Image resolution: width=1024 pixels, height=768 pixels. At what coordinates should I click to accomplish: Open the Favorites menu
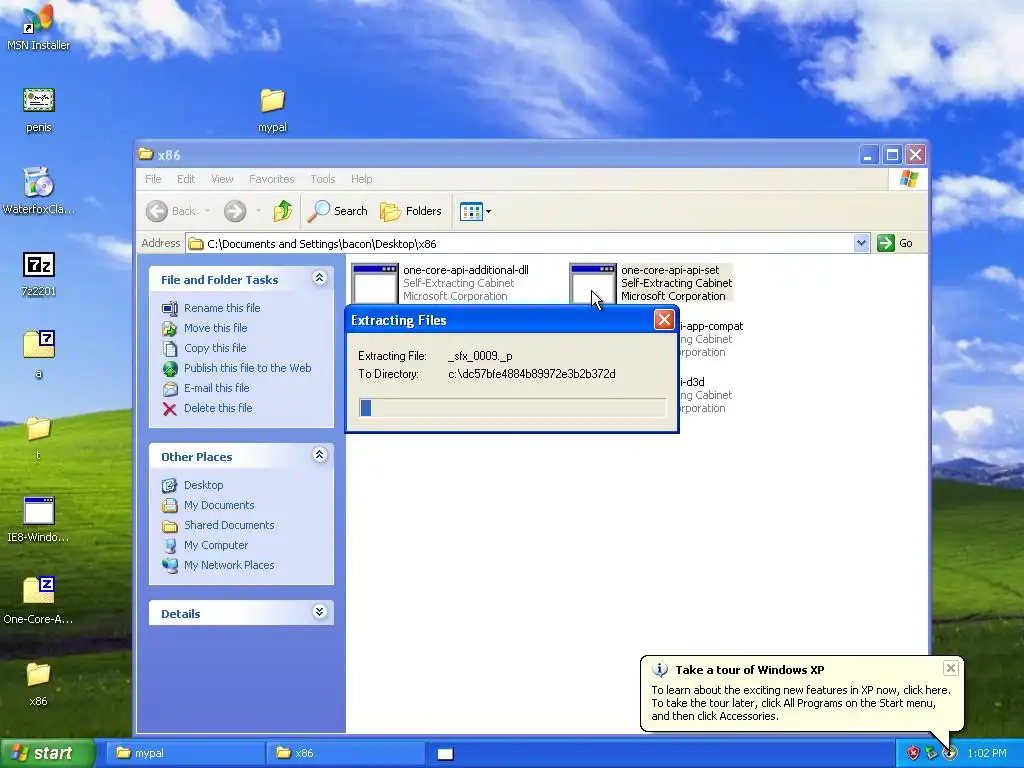272,179
